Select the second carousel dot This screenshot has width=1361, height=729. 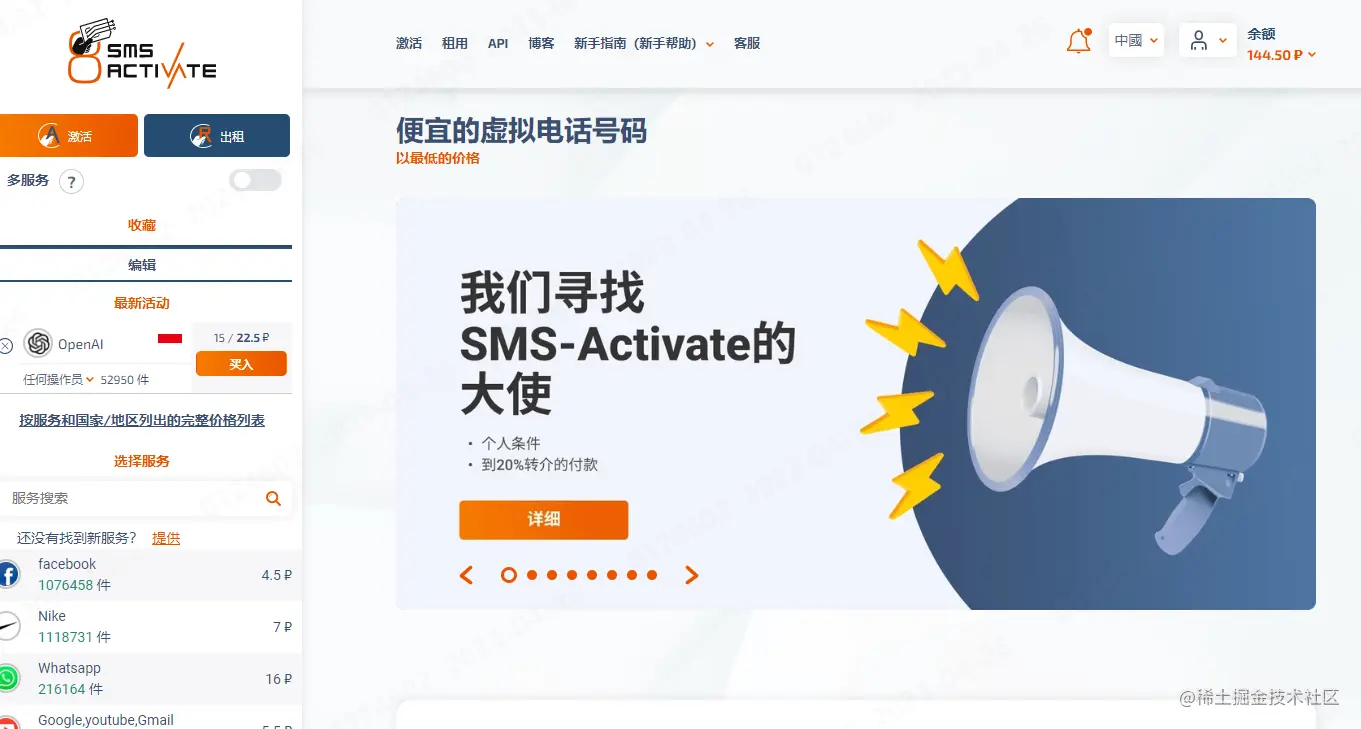tap(532, 575)
